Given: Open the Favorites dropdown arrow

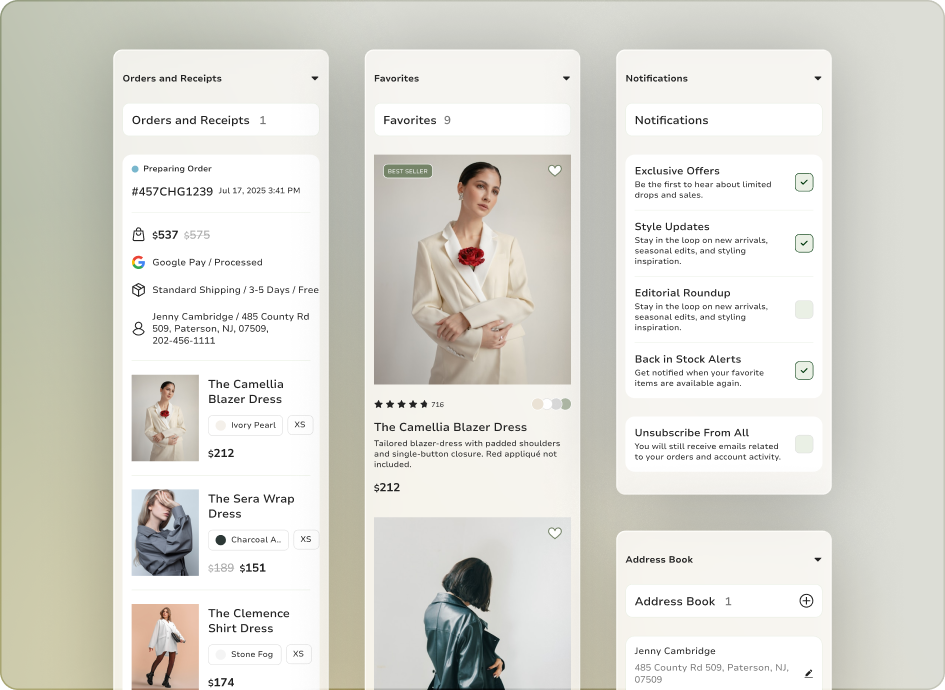Looking at the screenshot, I should [x=566, y=78].
